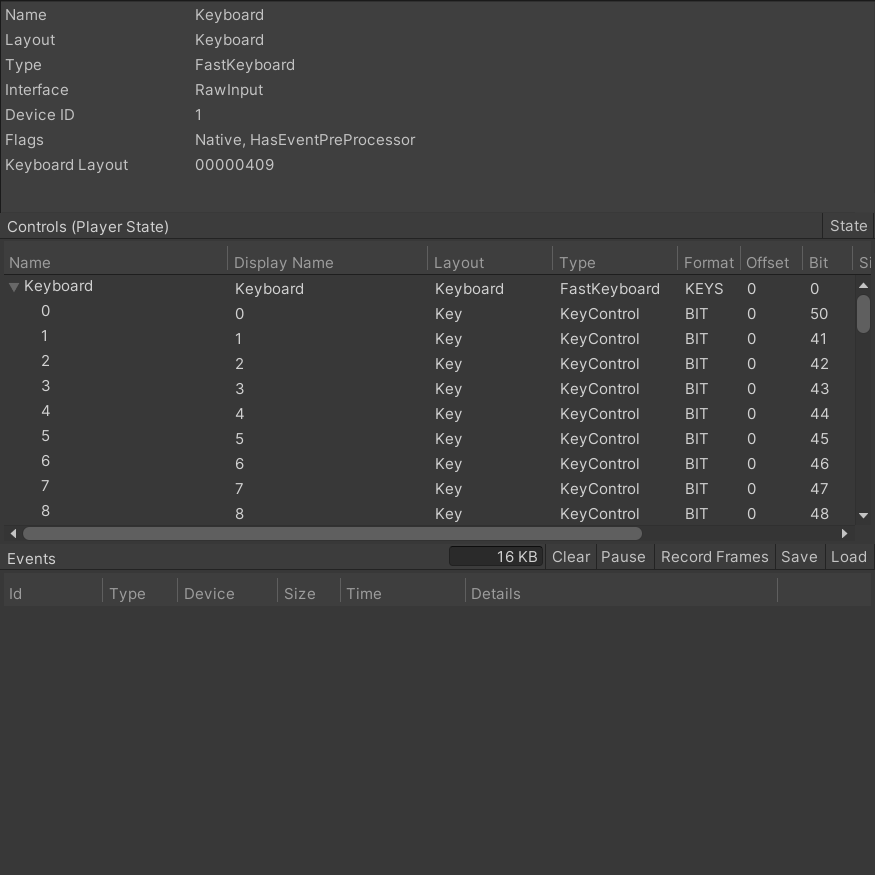The height and width of the screenshot is (875, 875).
Task: Click the FastKeyboard type cell in Keyboard row
Action: 609,289
